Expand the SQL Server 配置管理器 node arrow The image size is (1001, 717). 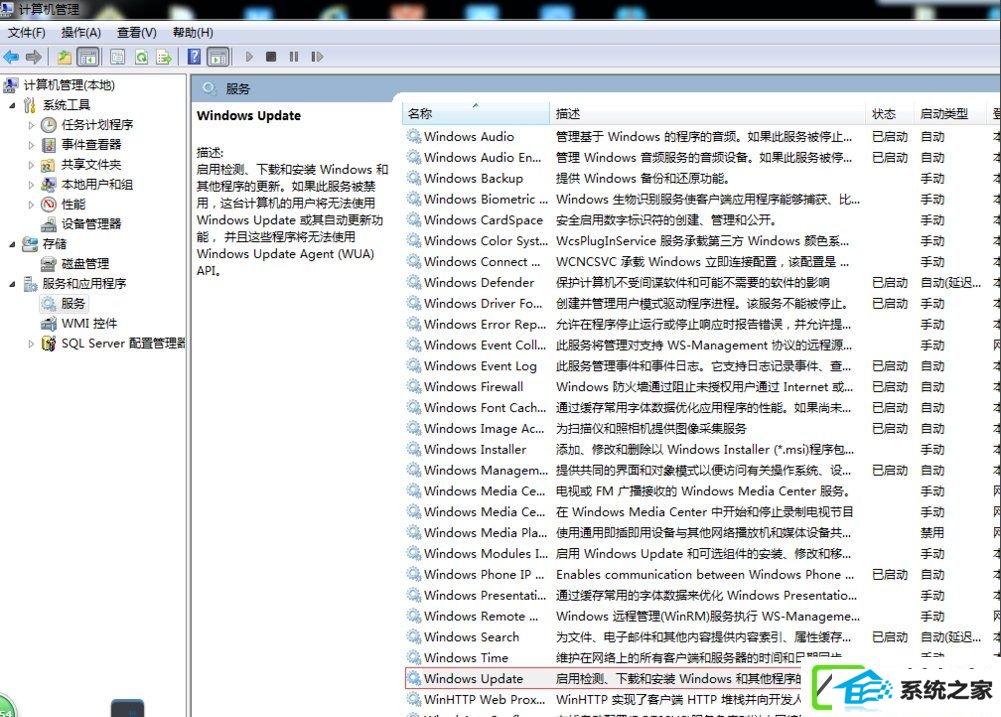point(31,344)
